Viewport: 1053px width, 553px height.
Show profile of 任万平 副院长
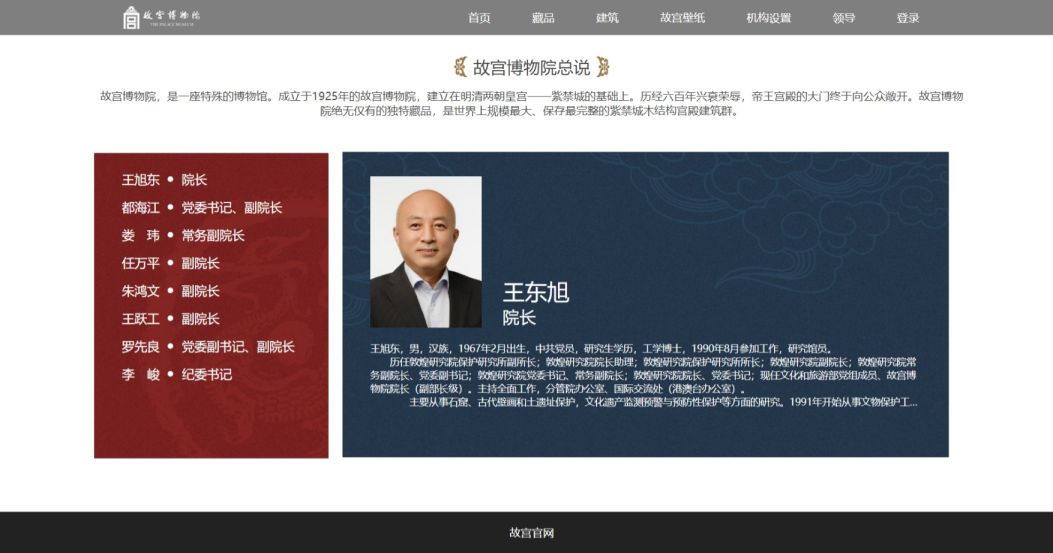coord(170,263)
